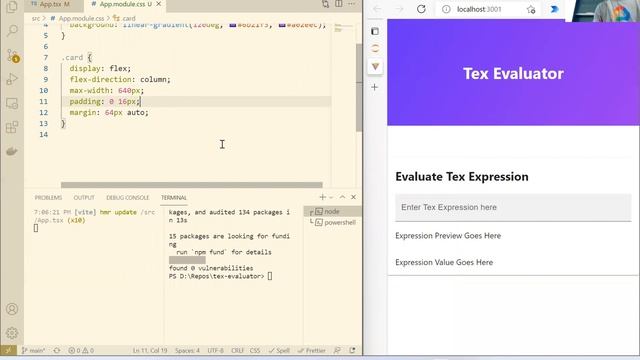Image resolution: width=640 pixels, height=360 pixels.
Task: Click the #a62eec color swatch in gradient line
Action: (282, 25)
